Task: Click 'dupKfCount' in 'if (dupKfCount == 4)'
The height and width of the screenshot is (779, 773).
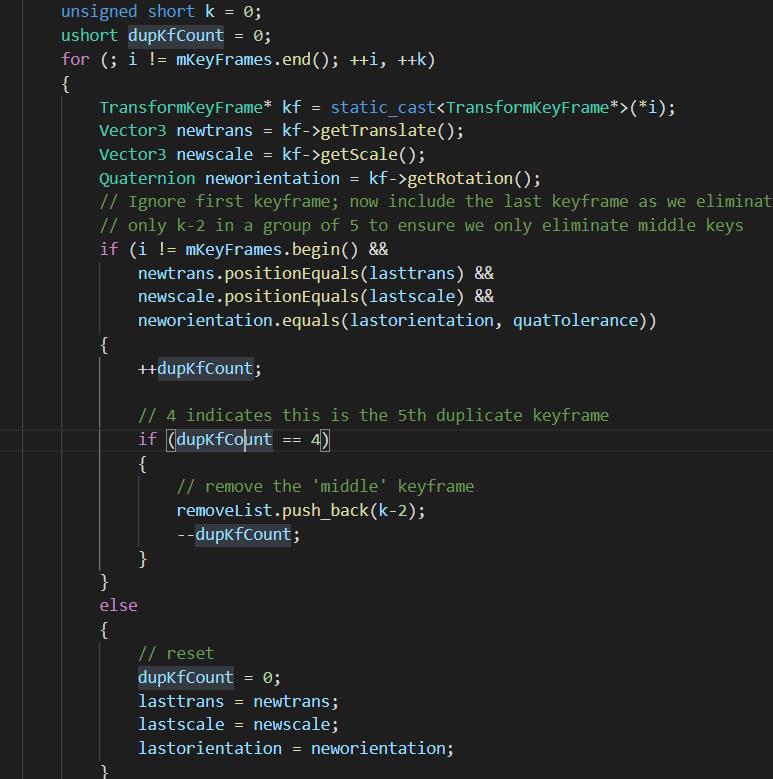Action: tap(224, 440)
